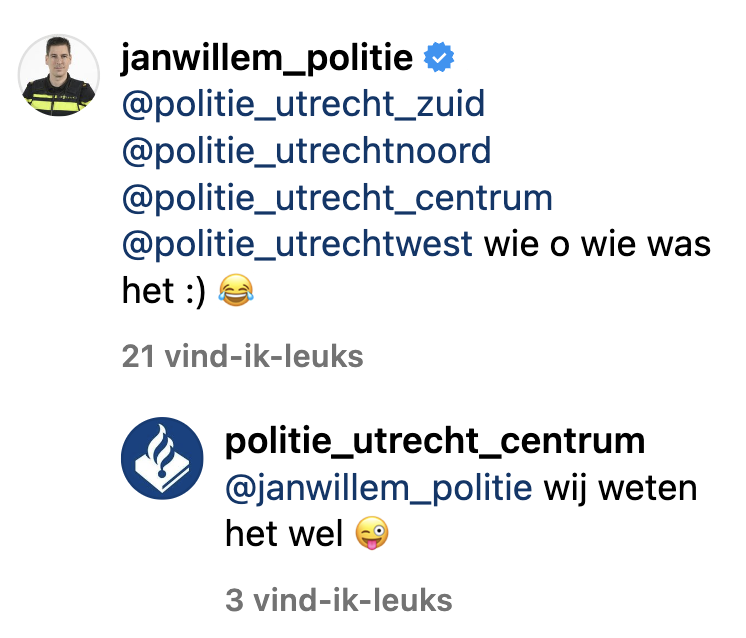Click the "wie o wie was" comment text
746x638 pixels.
(598, 244)
